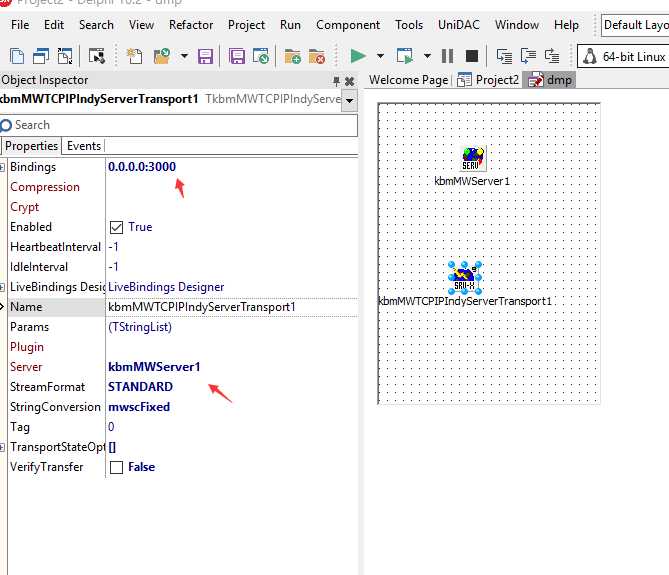Click the Server value kbmMWServer1
The height and width of the screenshot is (575, 669).
pos(154,367)
